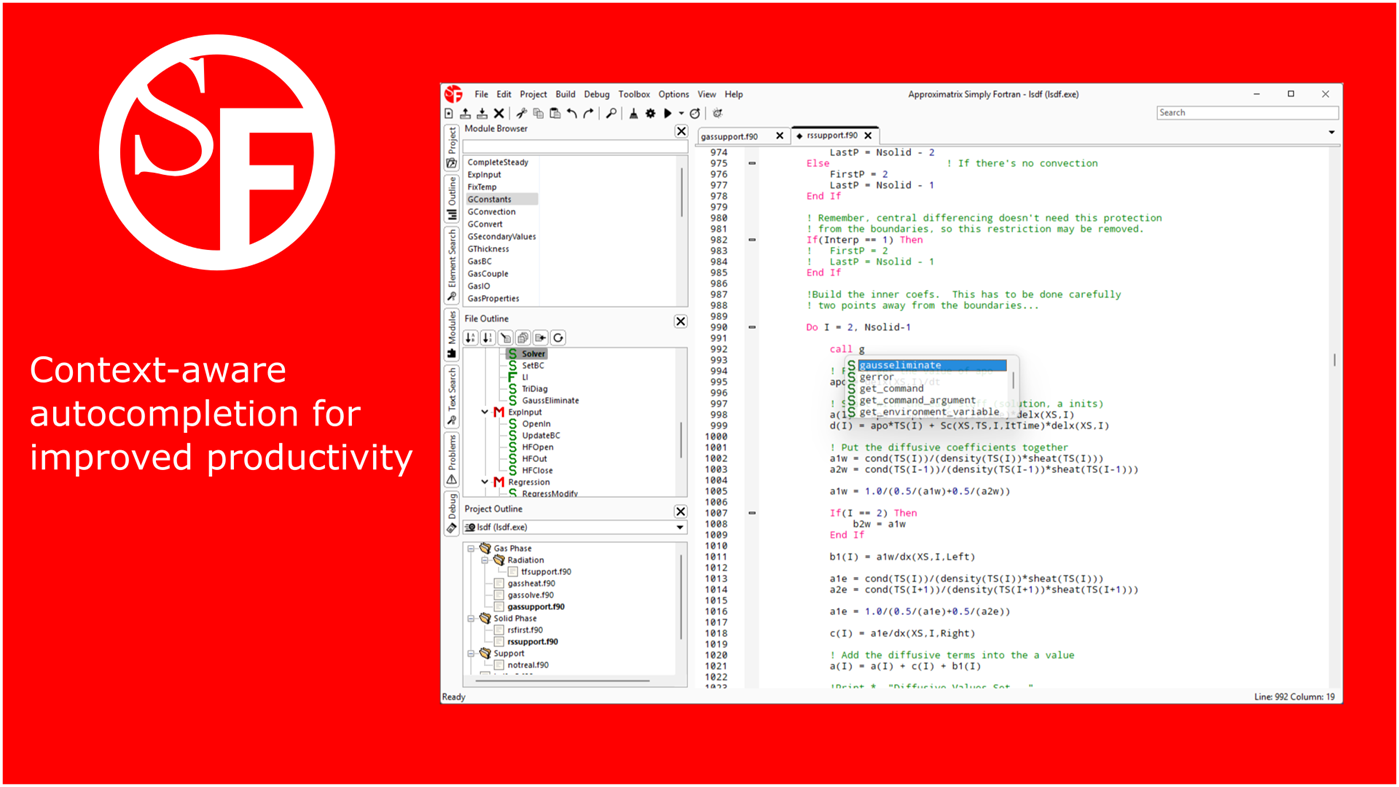This screenshot has width=1399, height=787.
Task: Close the Project Outline panel
Action: pyautogui.click(x=680, y=511)
